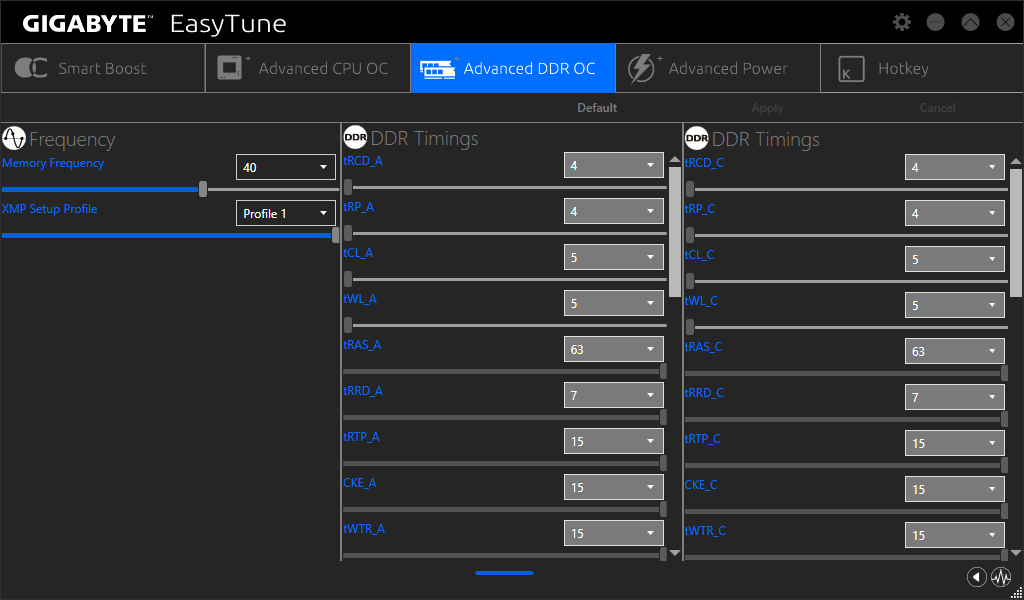The width and height of the screenshot is (1024, 600).
Task: Open the tWTR_C dropdown
Action: [x=955, y=535]
